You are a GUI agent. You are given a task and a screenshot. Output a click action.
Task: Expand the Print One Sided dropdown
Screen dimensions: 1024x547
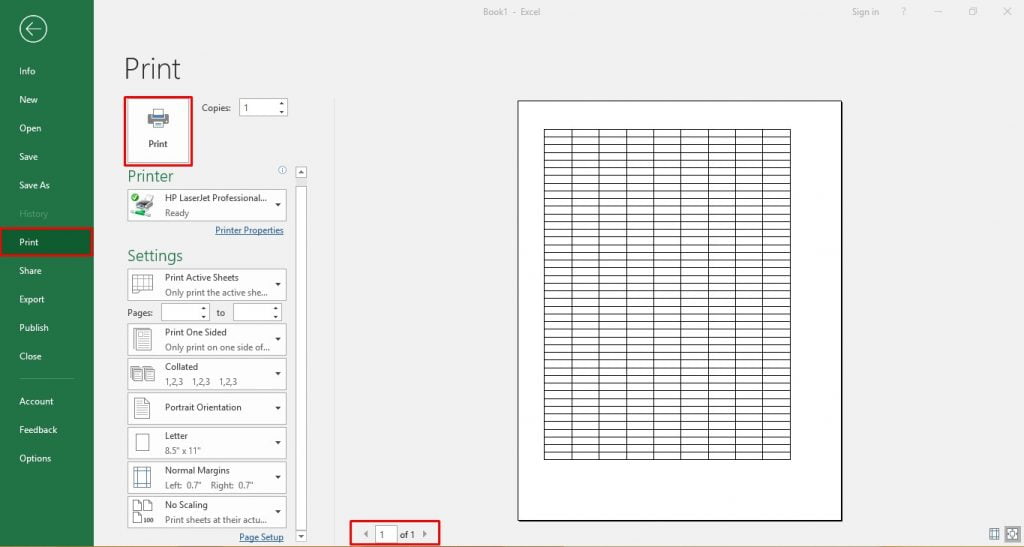[206, 339]
